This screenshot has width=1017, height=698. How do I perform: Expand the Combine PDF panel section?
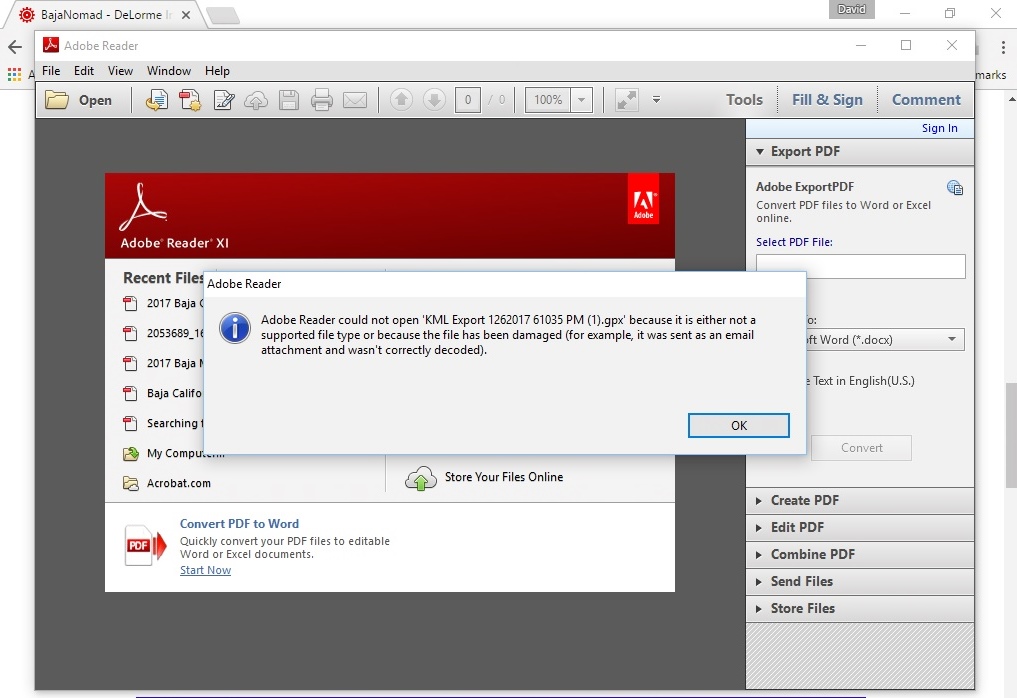[812, 554]
